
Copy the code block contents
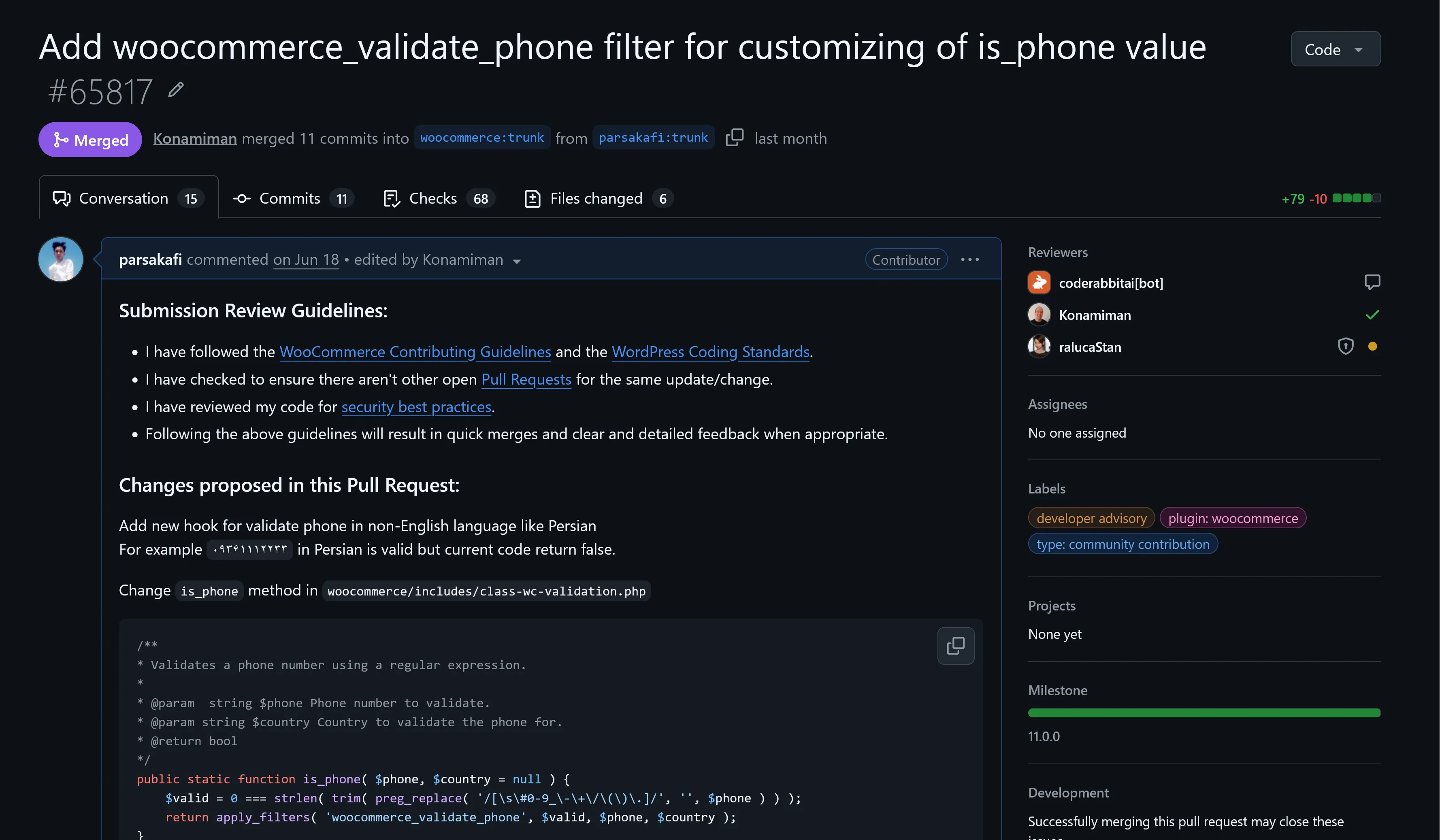955,646
